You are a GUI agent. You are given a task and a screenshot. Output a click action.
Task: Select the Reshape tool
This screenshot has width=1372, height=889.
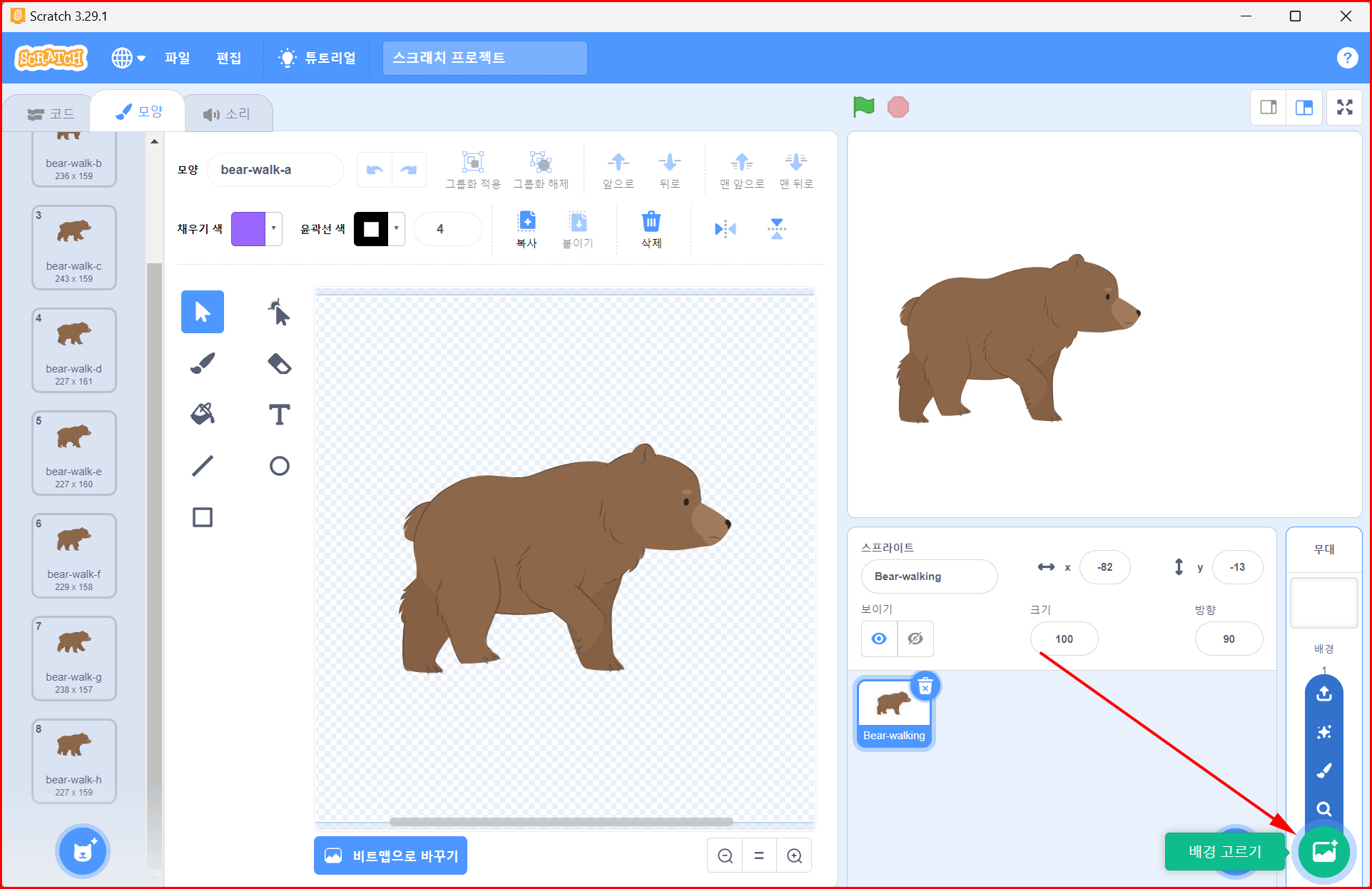(279, 312)
